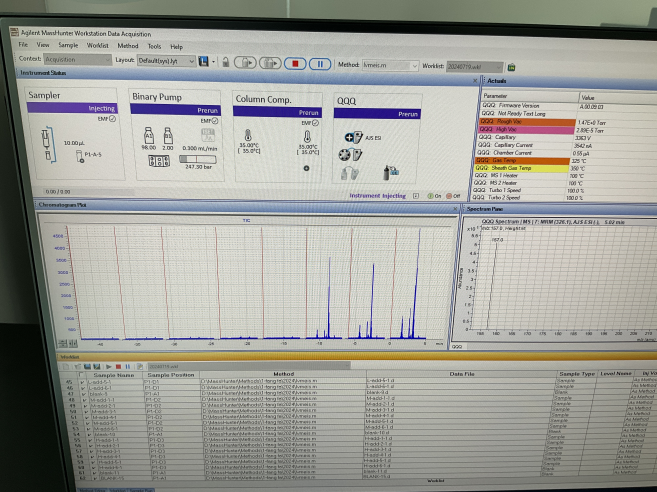Click the QQQ tab under Spectrum pane
Viewport: 657px width, 492px height.
coord(457,347)
